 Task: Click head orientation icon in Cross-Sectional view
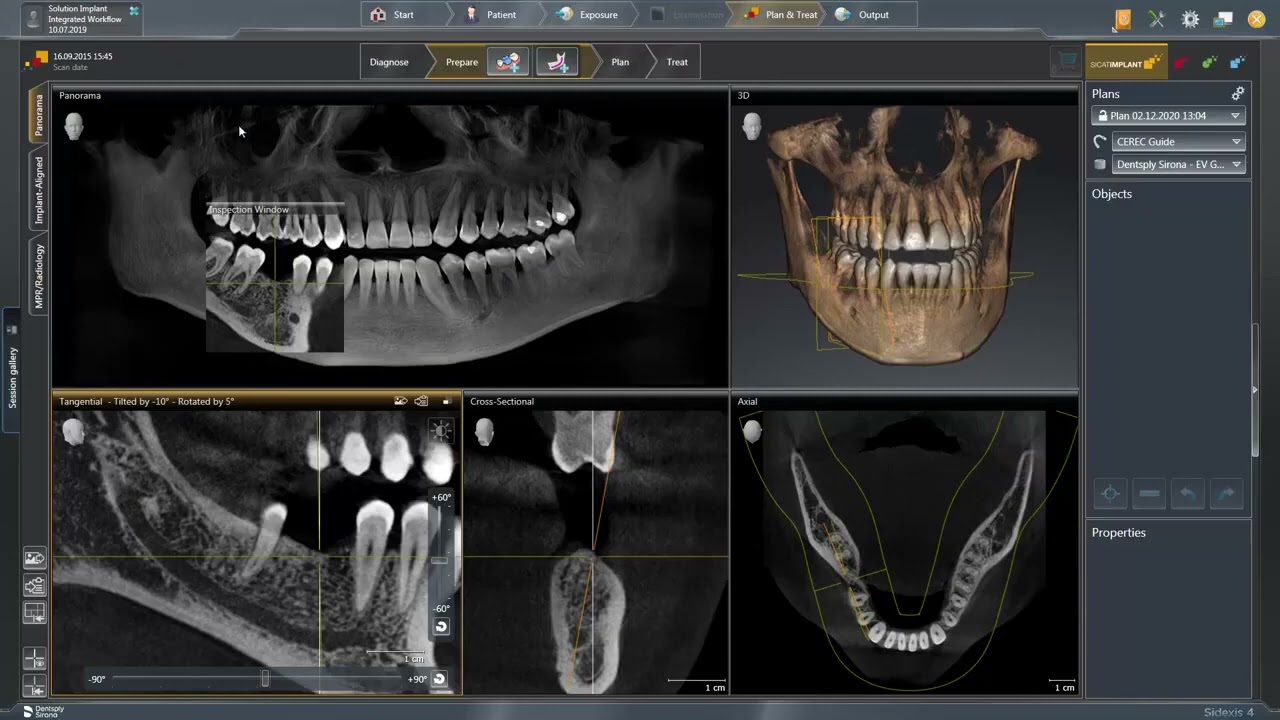point(484,432)
